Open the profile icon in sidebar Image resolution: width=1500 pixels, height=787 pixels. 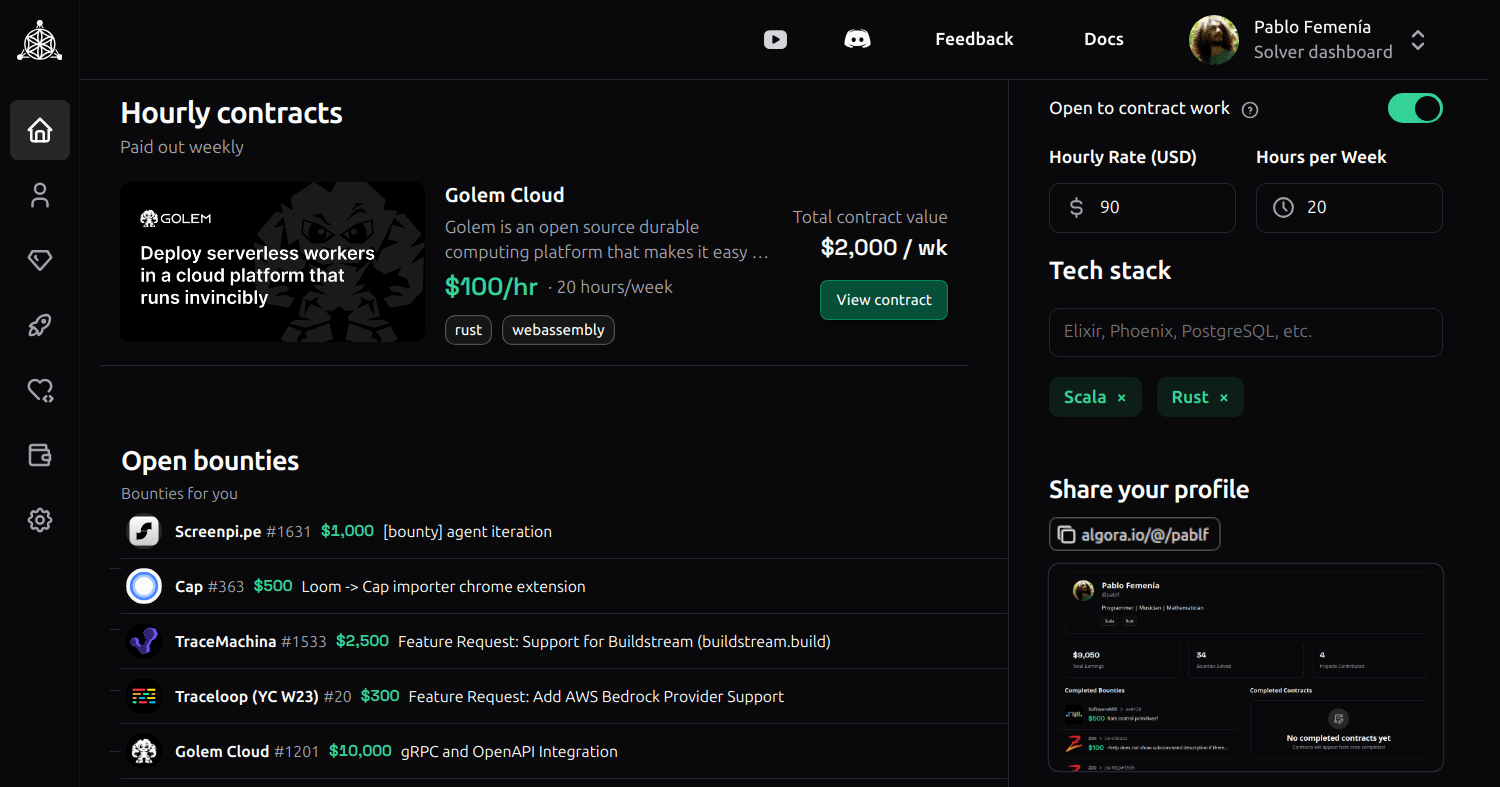point(40,195)
